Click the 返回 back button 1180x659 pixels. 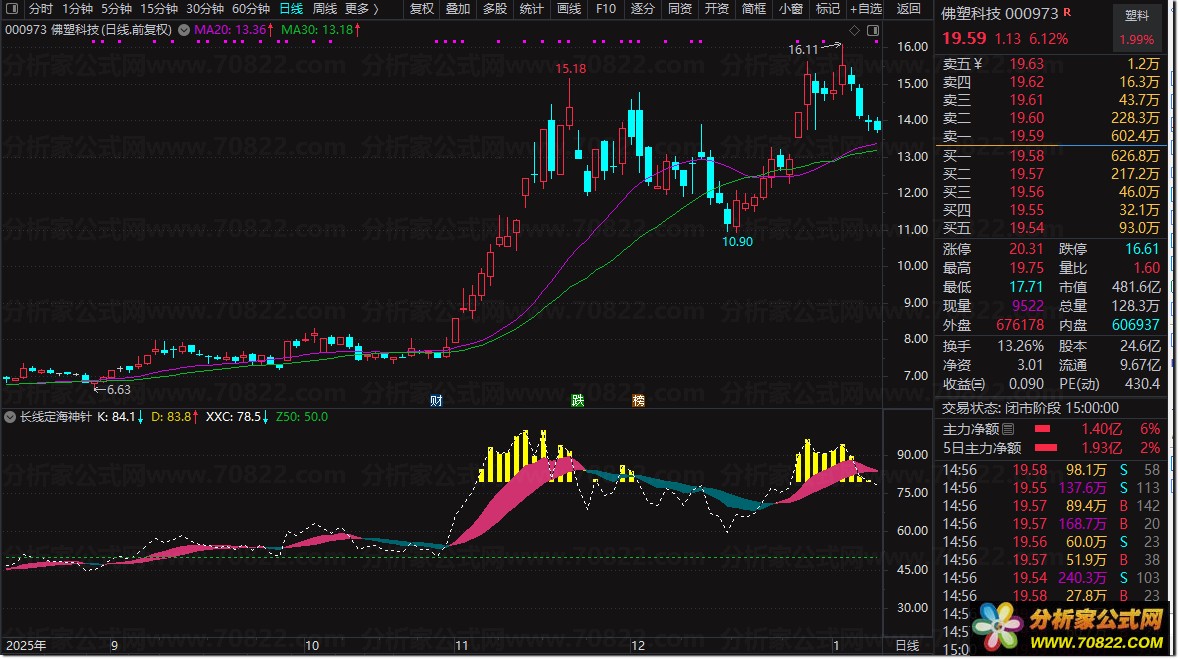point(908,9)
